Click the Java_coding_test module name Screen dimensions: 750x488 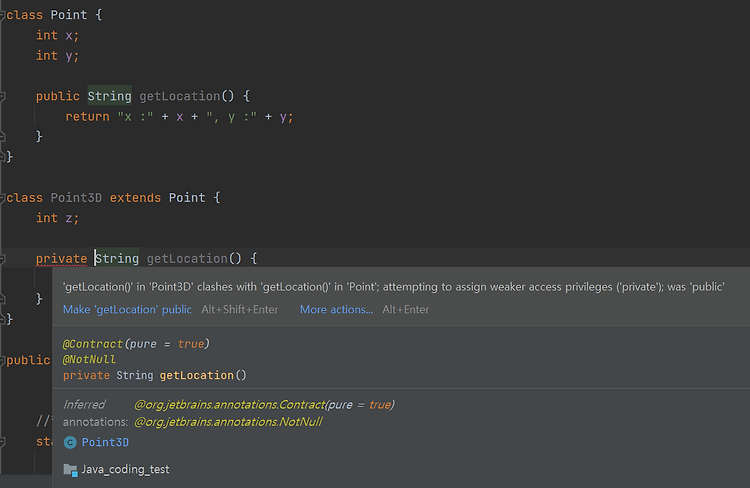[125, 469]
